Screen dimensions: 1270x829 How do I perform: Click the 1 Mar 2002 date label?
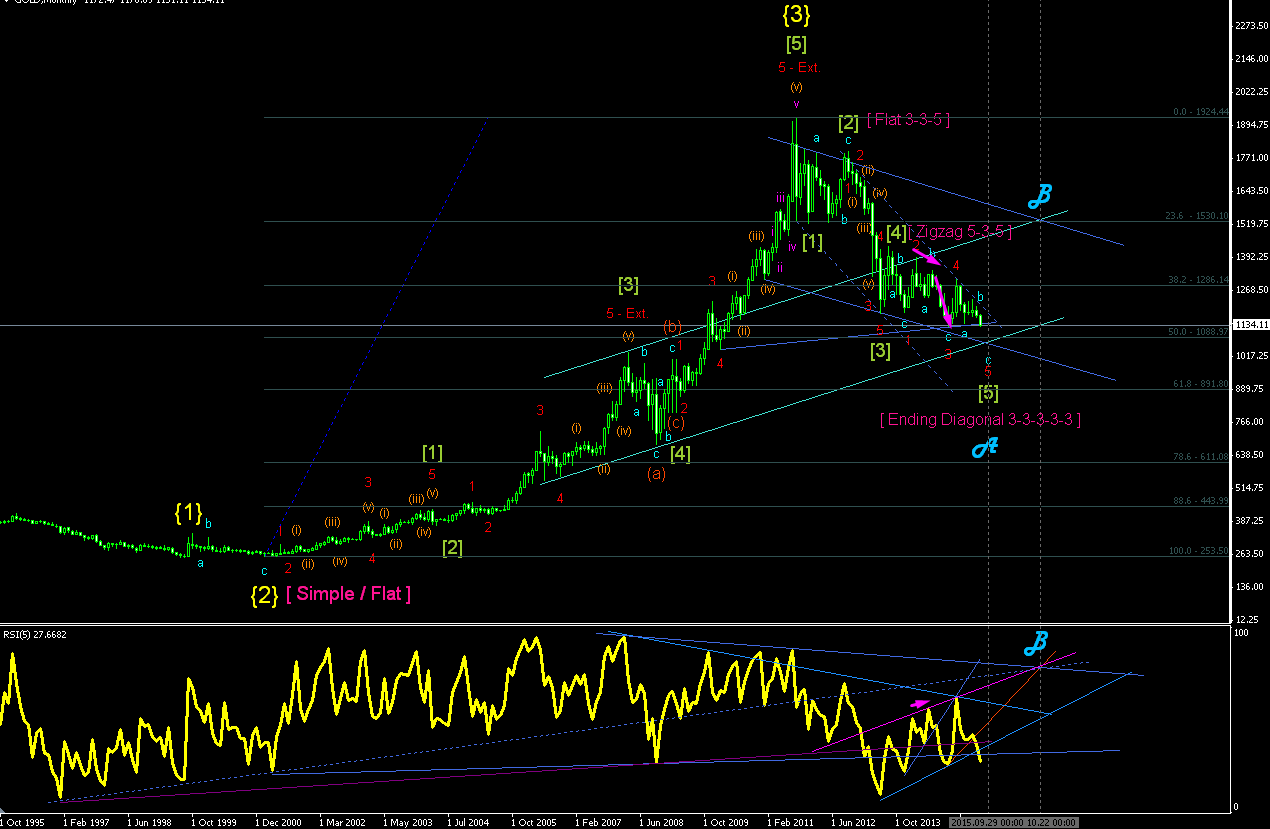[341, 822]
